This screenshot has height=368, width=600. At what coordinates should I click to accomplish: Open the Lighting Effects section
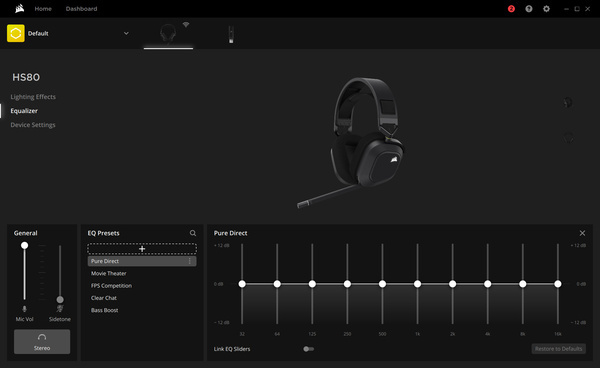[x=33, y=97]
